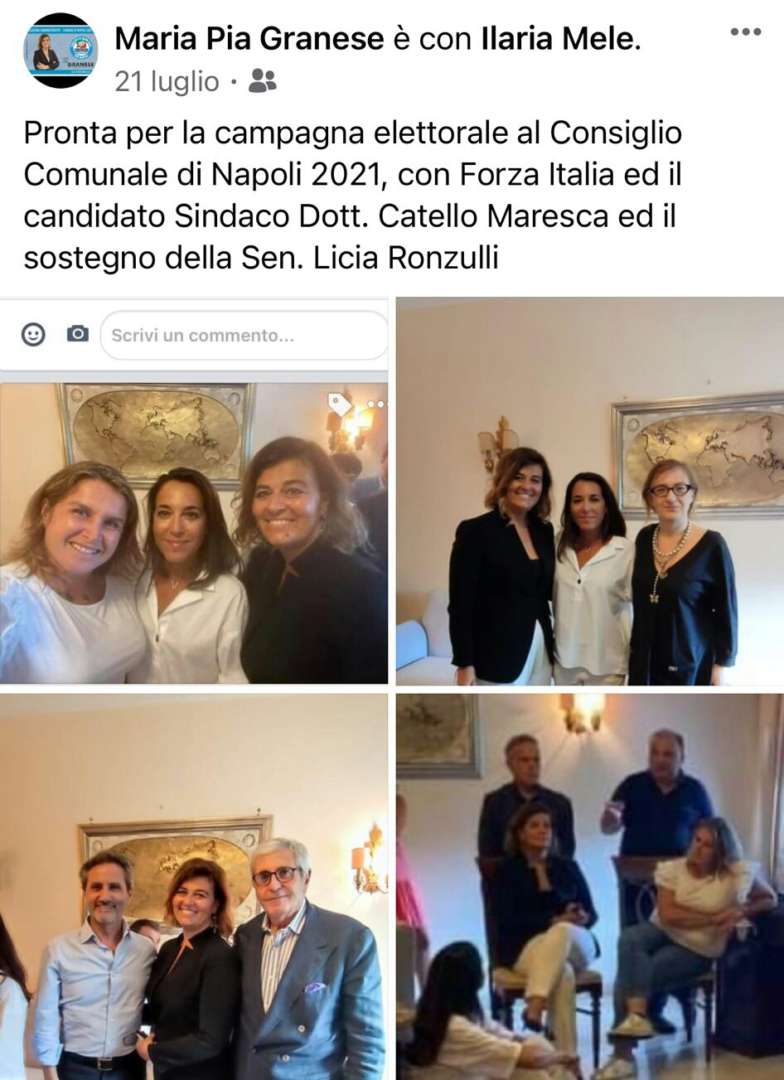Image resolution: width=784 pixels, height=1080 pixels.
Task: Open the tagged Ilaria Mele profile link
Action: coord(560,39)
